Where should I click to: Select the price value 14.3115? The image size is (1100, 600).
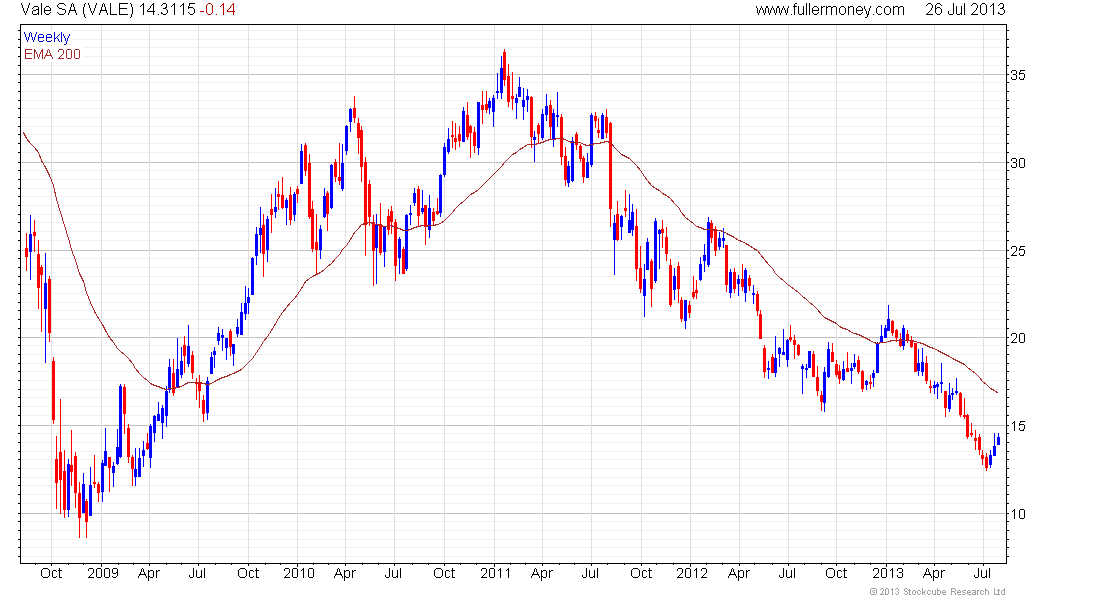coord(166,10)
